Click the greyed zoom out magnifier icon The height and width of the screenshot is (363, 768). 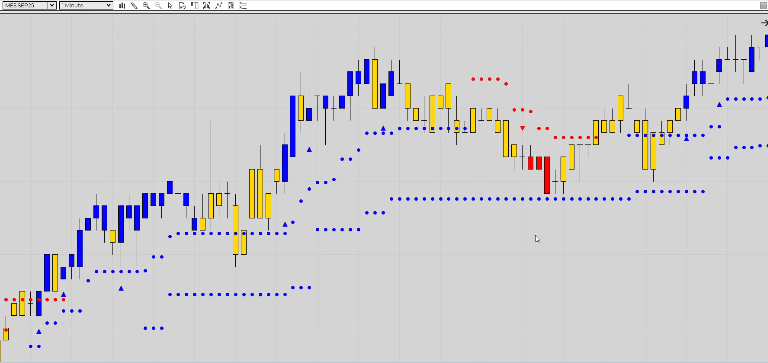pos(158,5)
